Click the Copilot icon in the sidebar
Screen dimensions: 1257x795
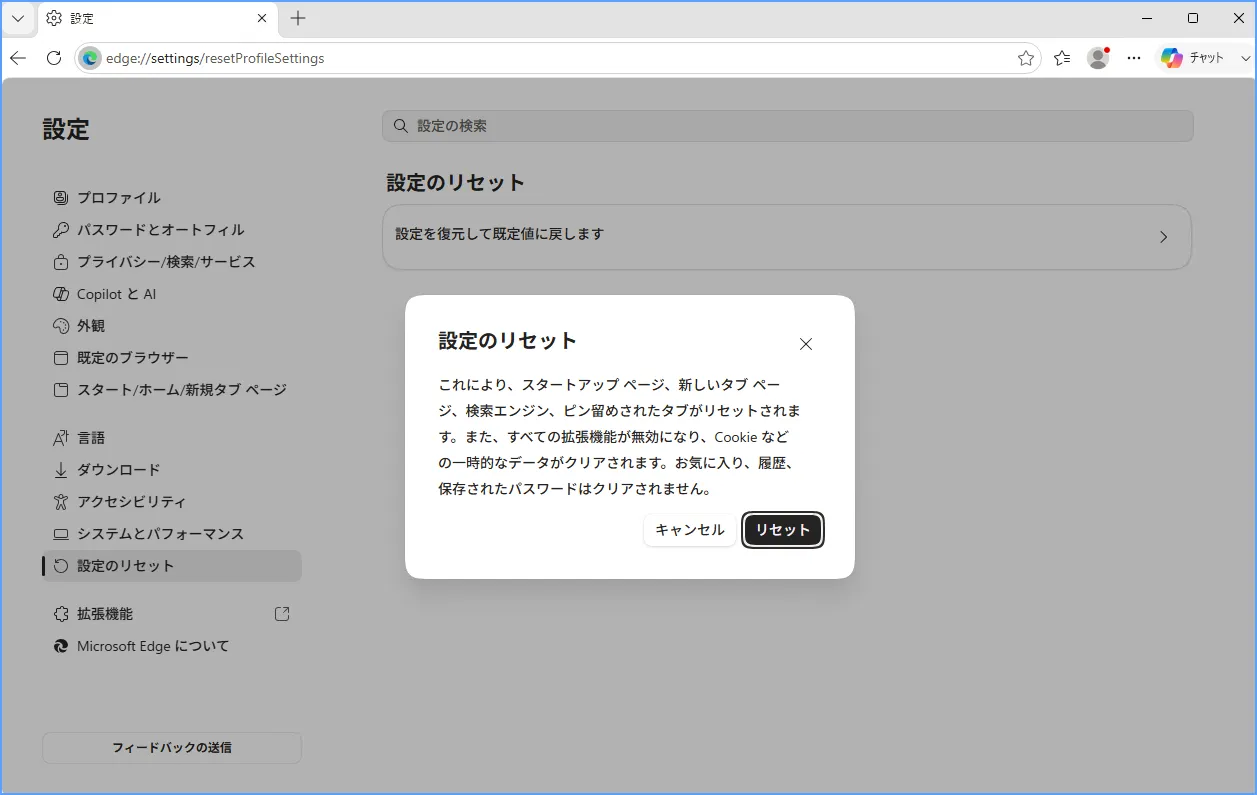click(61, 294)
